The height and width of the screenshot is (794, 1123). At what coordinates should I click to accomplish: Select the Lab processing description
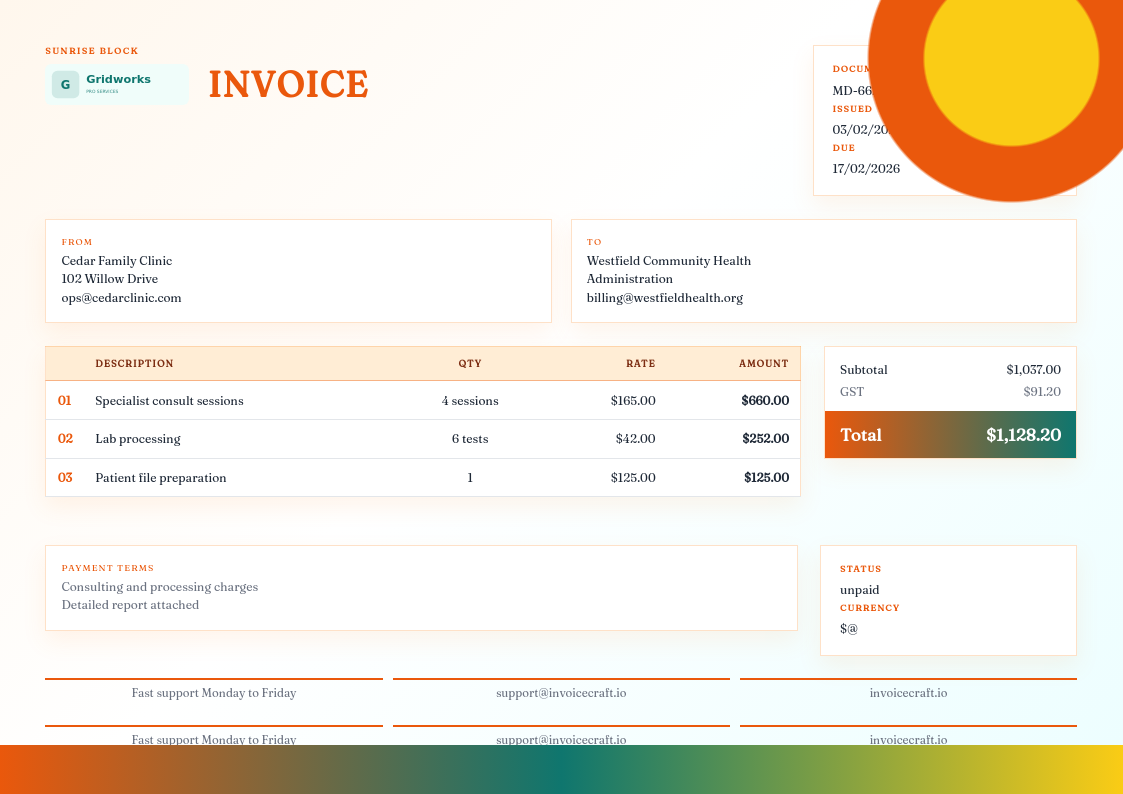pos(138,439)
